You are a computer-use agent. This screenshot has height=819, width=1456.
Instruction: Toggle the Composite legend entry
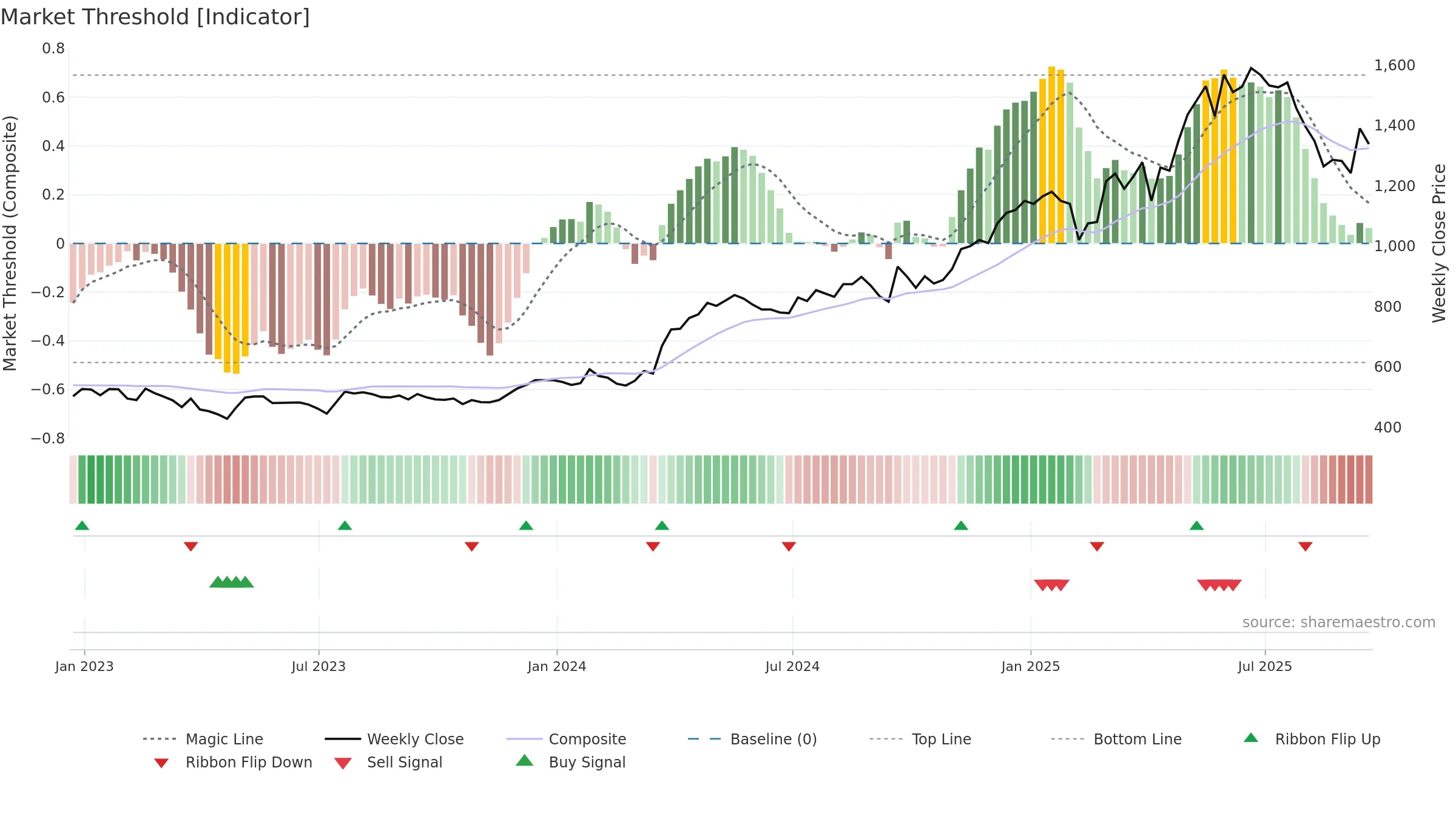tap(567, 739)
